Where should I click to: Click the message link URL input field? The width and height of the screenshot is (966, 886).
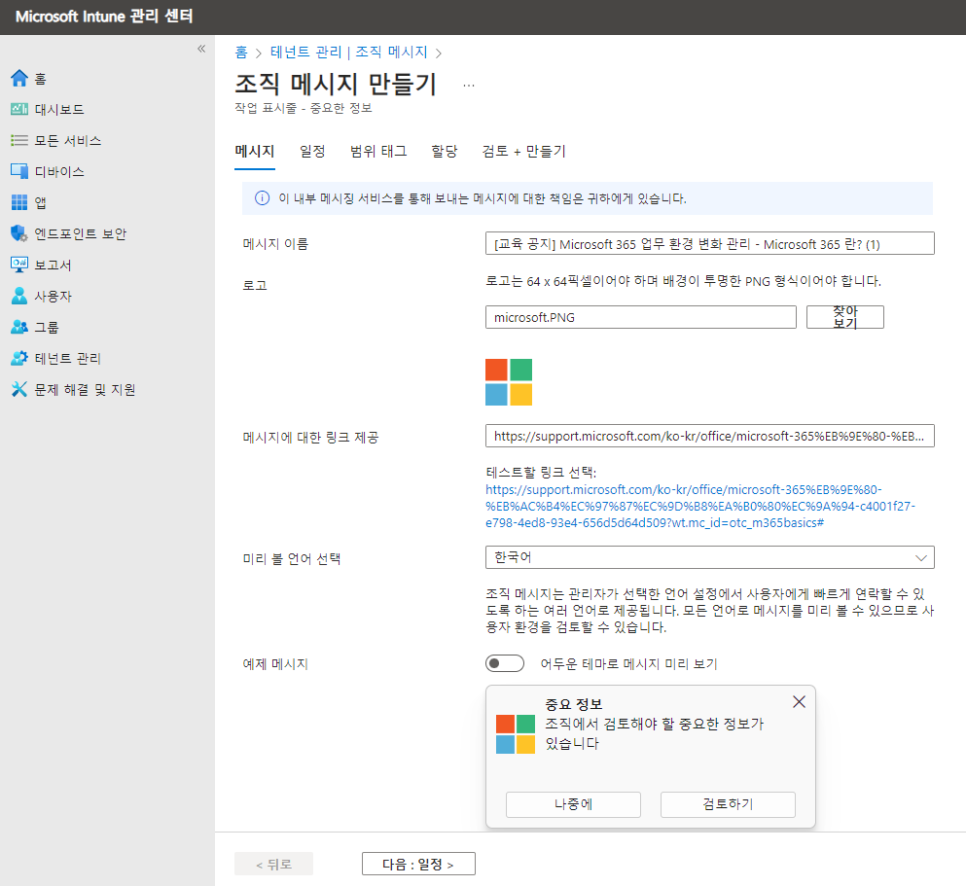[x=710, y=436]
